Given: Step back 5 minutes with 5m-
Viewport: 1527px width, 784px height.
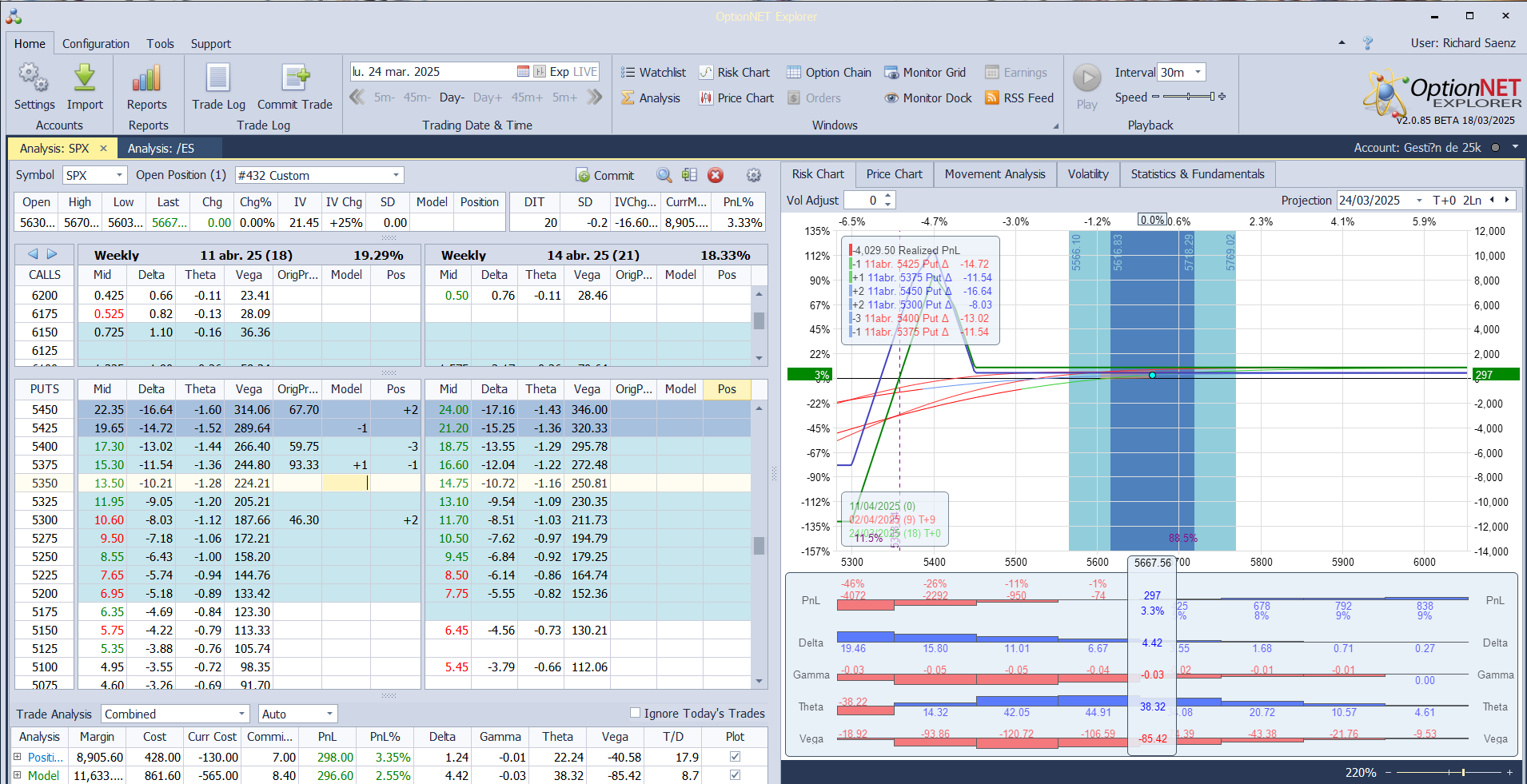Looking at the screenshot, I should (385, 98).
